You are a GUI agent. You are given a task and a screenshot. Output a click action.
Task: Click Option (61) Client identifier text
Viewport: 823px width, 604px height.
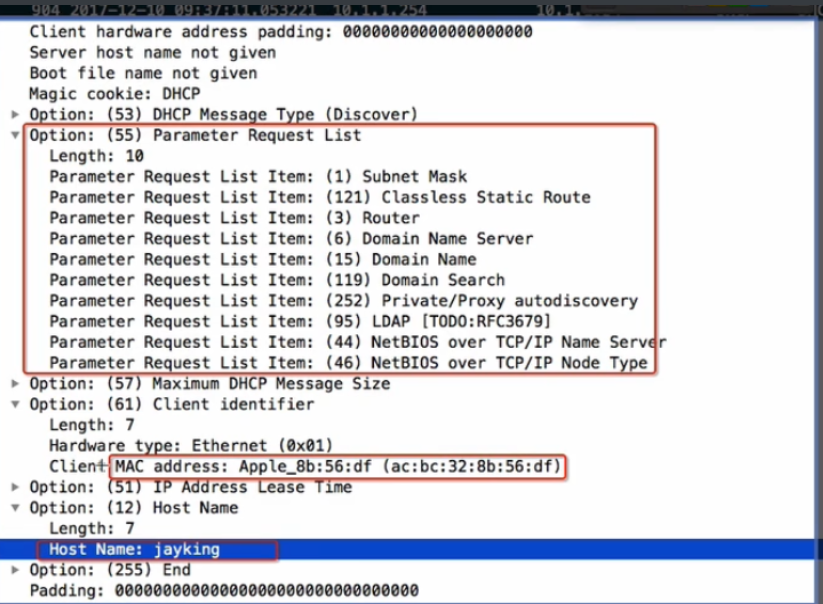coord(172,405)
